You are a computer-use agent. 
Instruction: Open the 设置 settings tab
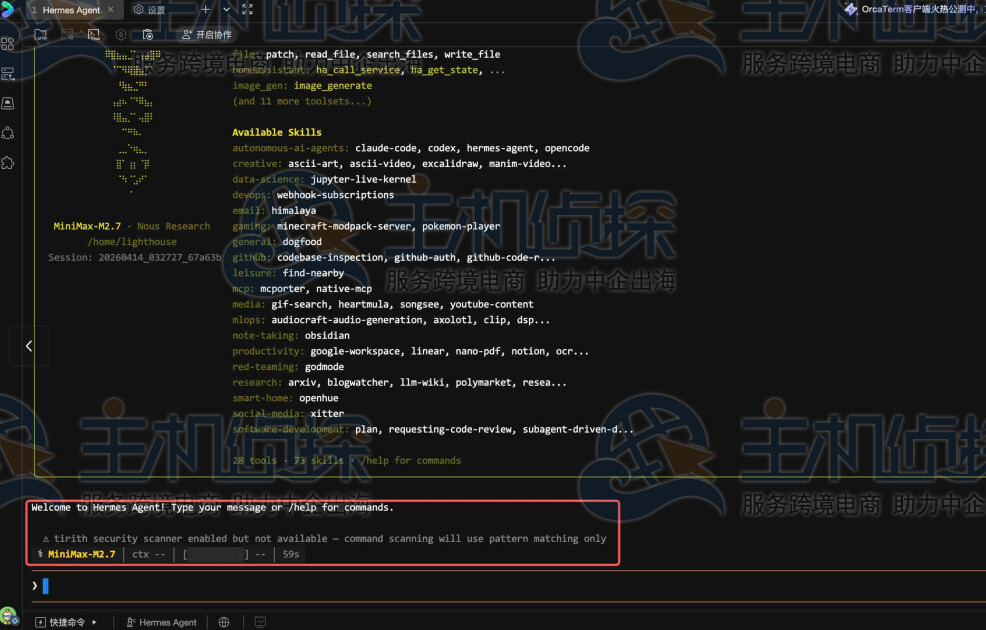tap(150, 10)
